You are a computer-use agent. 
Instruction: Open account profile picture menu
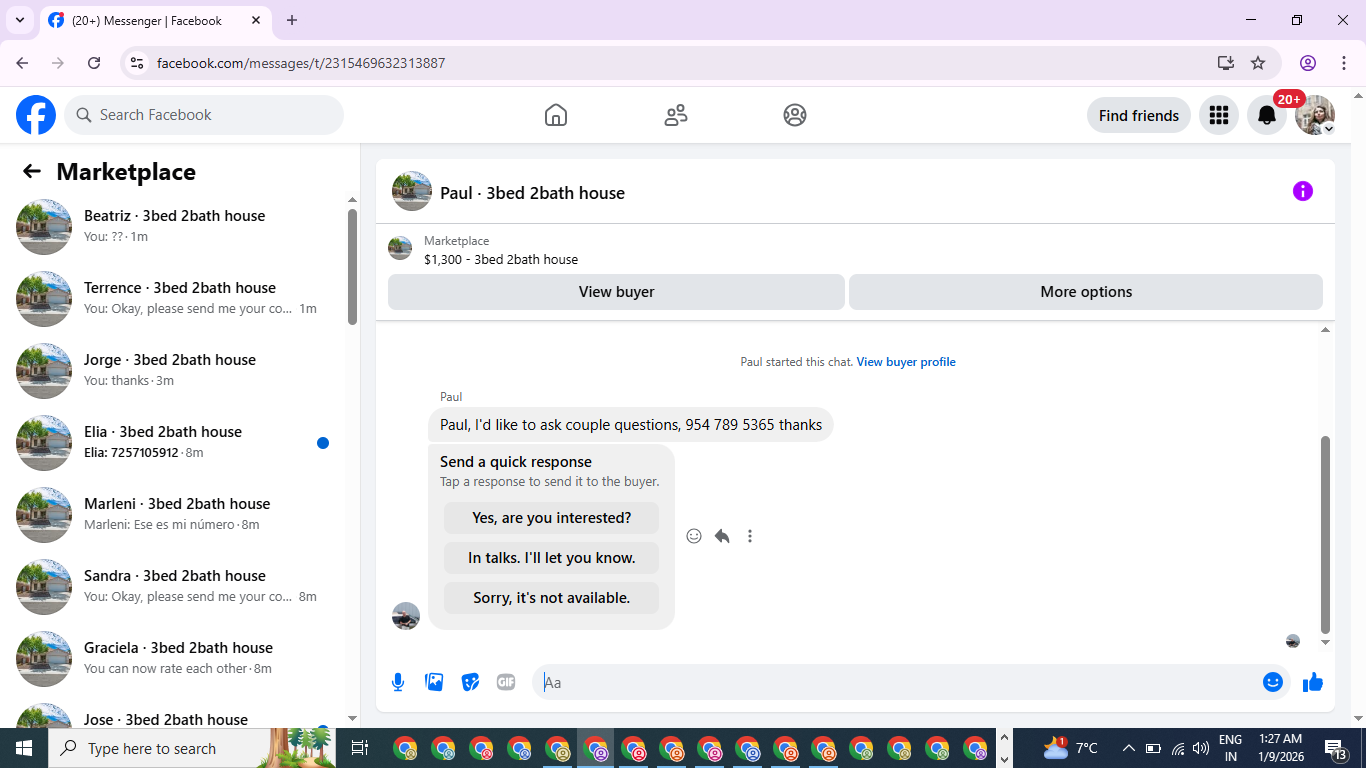point(1315,115)
